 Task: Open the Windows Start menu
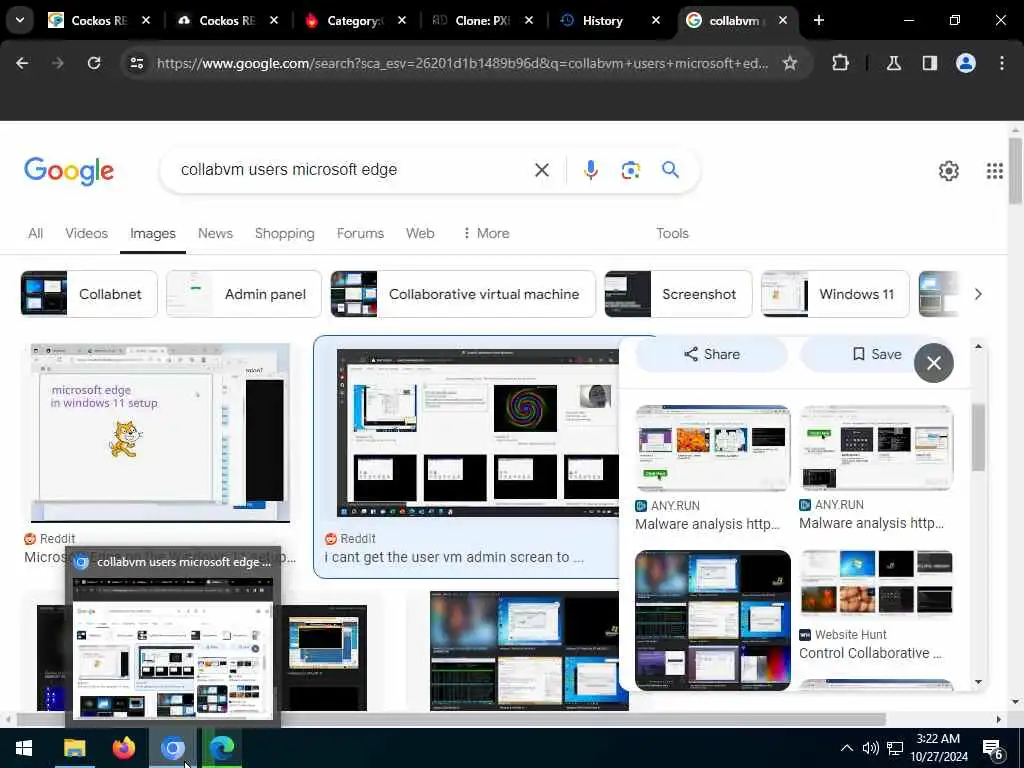coord(24,748)
